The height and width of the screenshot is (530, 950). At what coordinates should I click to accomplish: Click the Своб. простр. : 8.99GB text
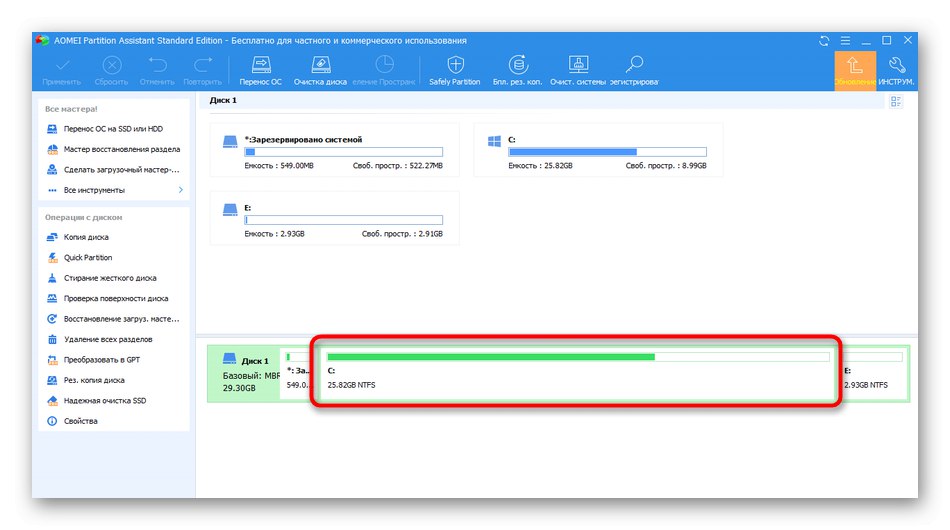[666, 165]
